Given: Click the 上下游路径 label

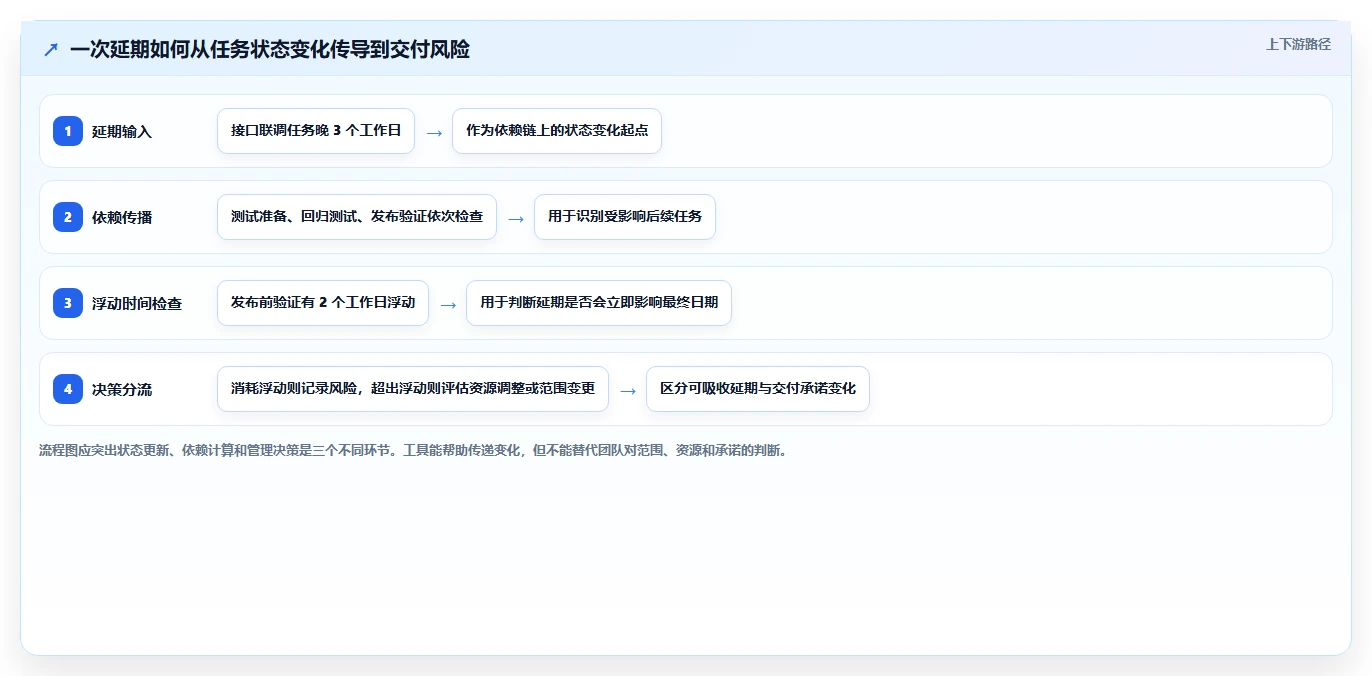Looking at the screenshot, I should click(1298, 44).
